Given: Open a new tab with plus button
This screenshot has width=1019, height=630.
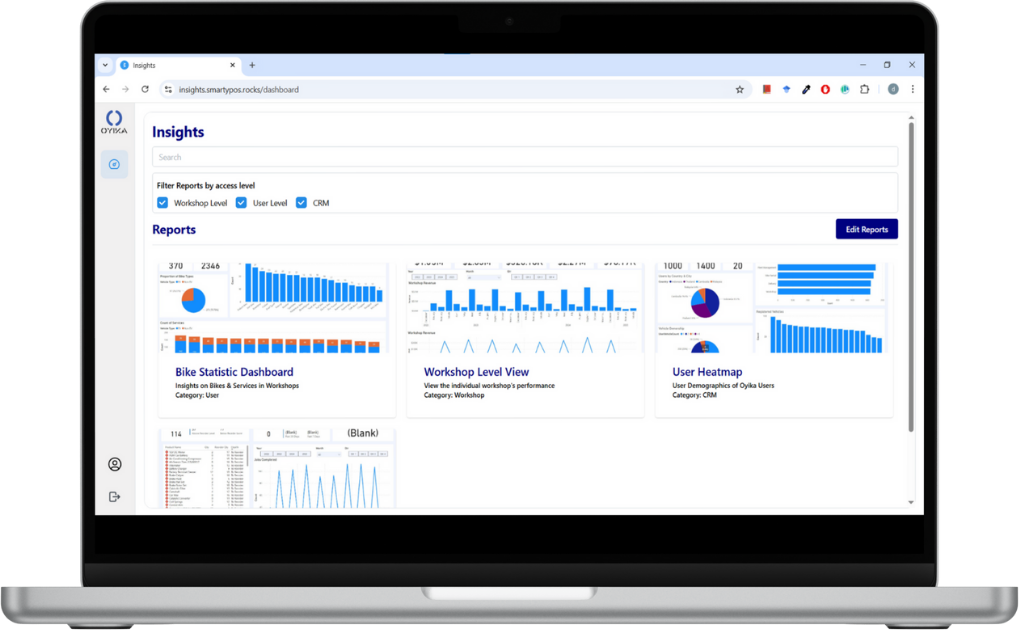Looking at the screenshot, I should coord(252,65).
